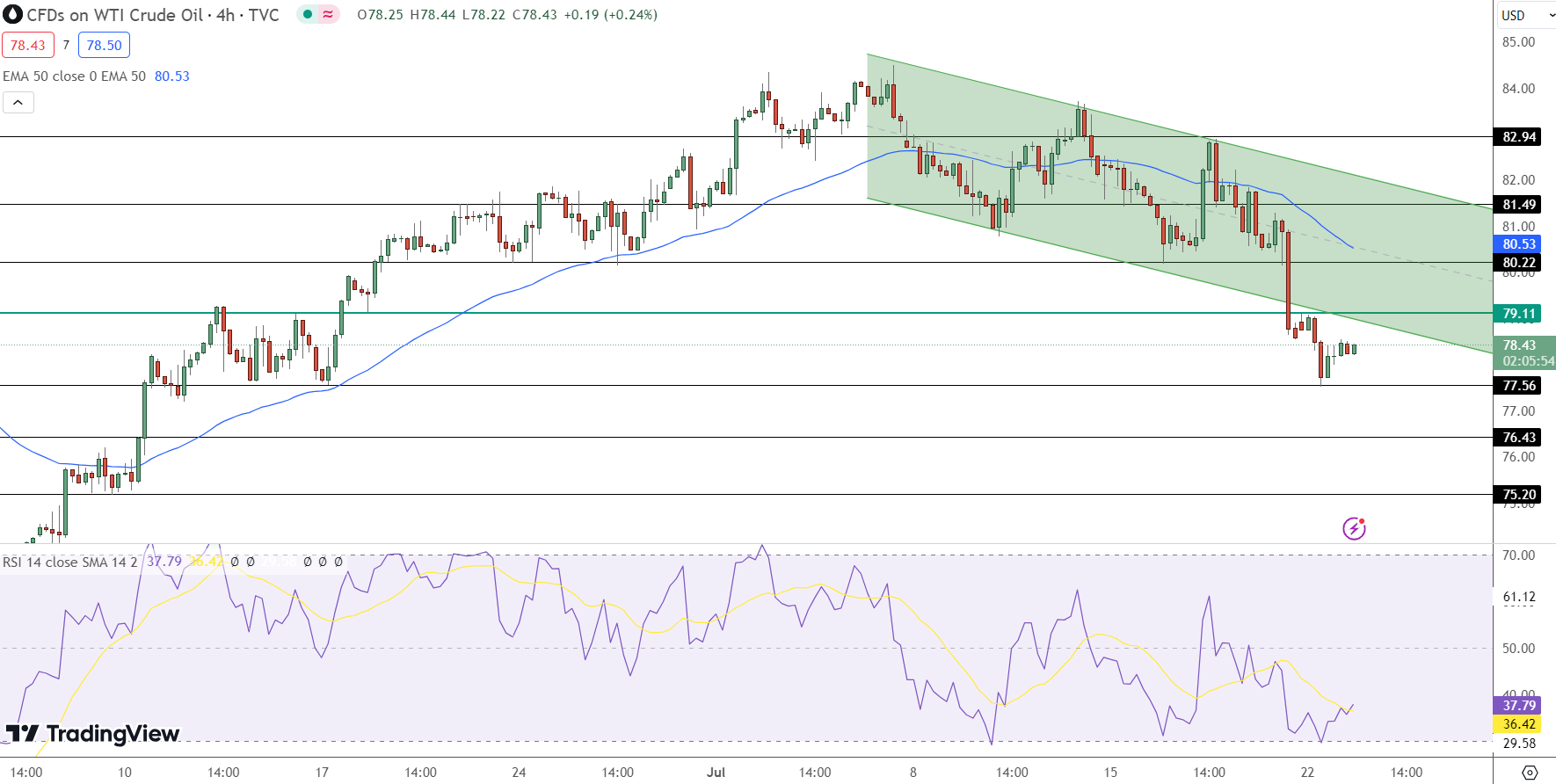The width and height of the screenshot is (1556, 784).
Task: Open the purple lightning bolt events icon
Action: tap(1354, 528)
